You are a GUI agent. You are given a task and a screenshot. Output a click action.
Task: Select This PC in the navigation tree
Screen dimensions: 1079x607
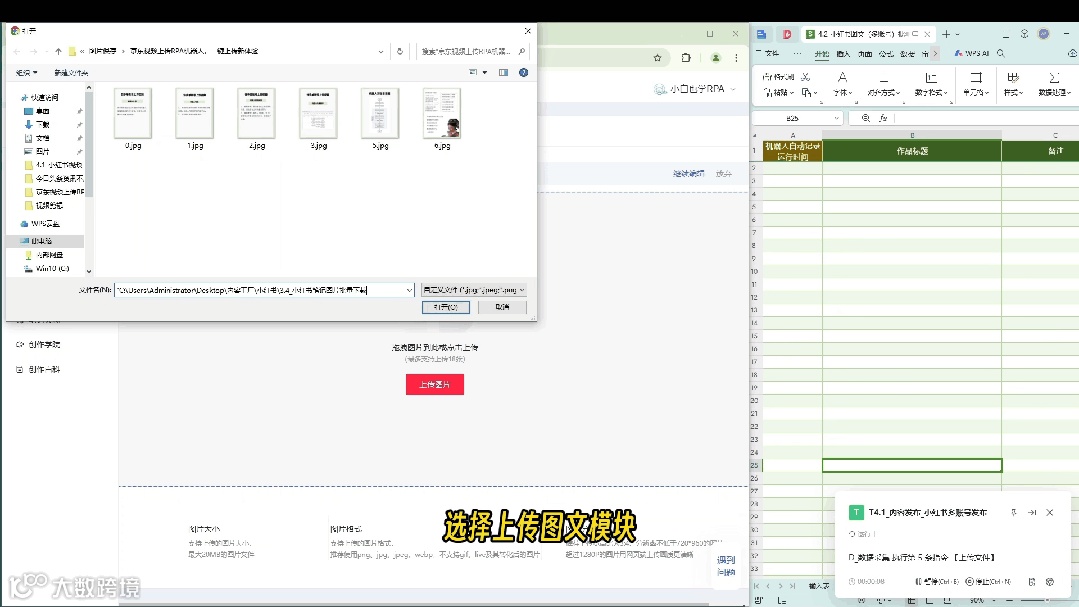click(x=36, y=241)
